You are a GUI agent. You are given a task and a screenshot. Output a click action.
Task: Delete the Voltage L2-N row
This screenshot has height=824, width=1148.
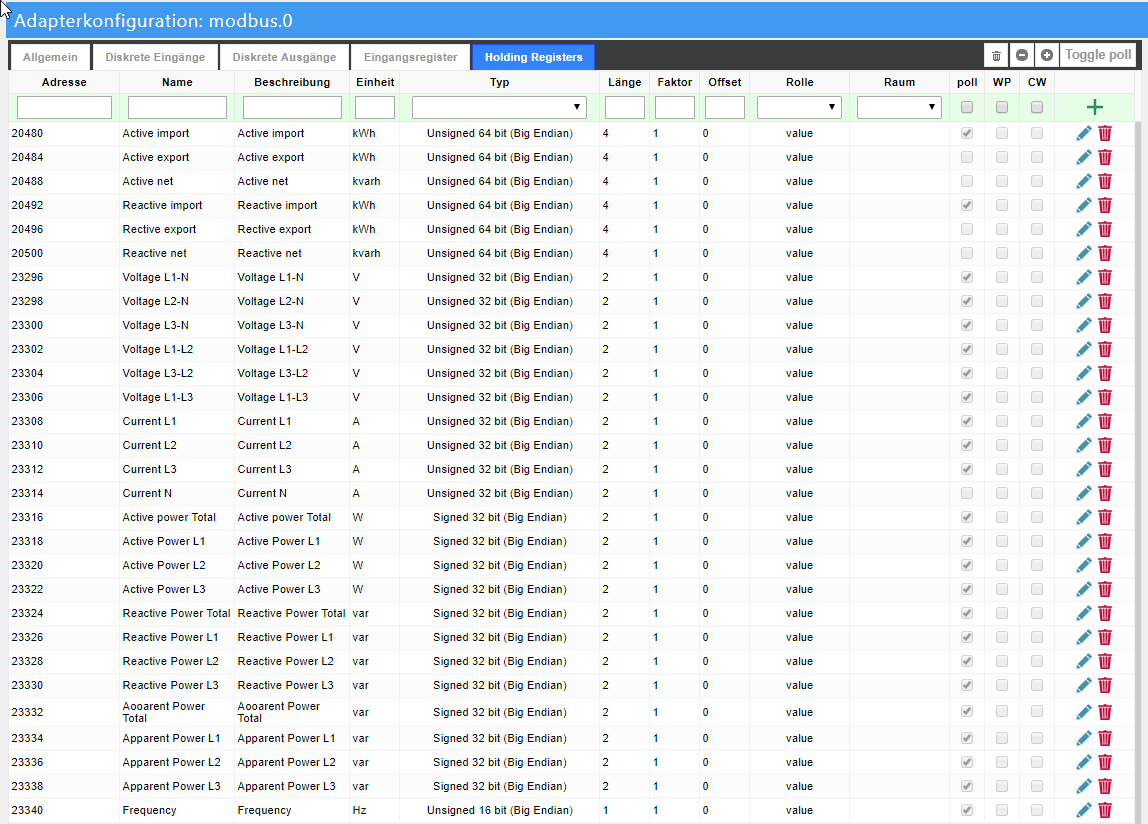[1105, 301]
